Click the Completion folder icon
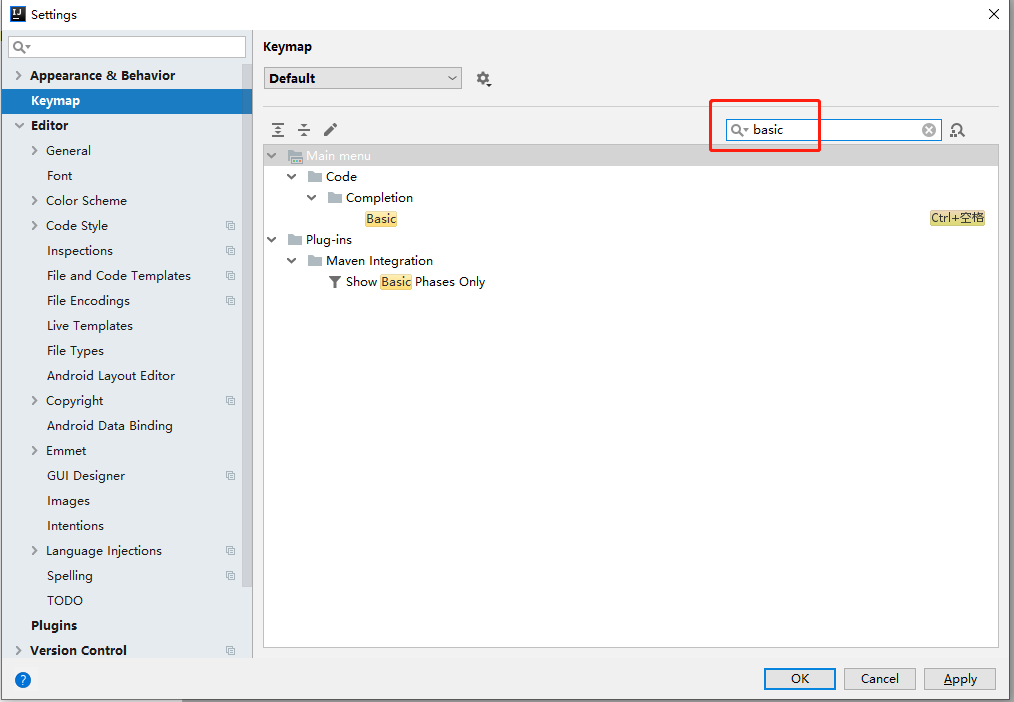This screenshot has width=1014, height=702. point(335,198)
